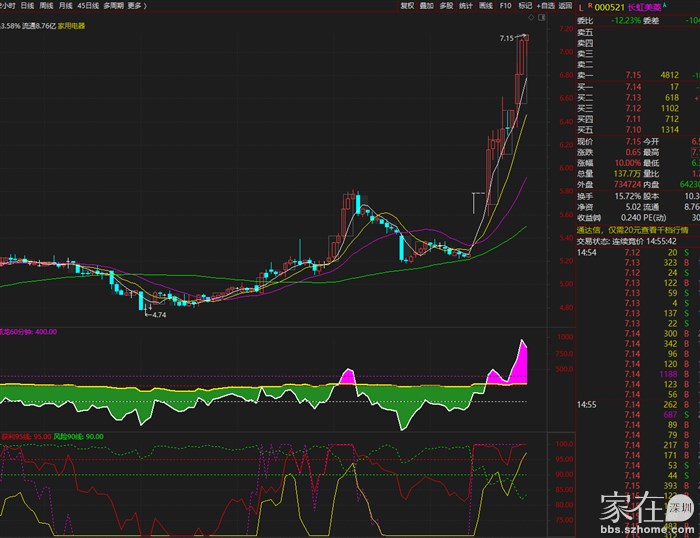Open the 多股 multi-stock view
Image resolution: width=700 pixels, height=538 pixels.
click(x=447, y=6)
